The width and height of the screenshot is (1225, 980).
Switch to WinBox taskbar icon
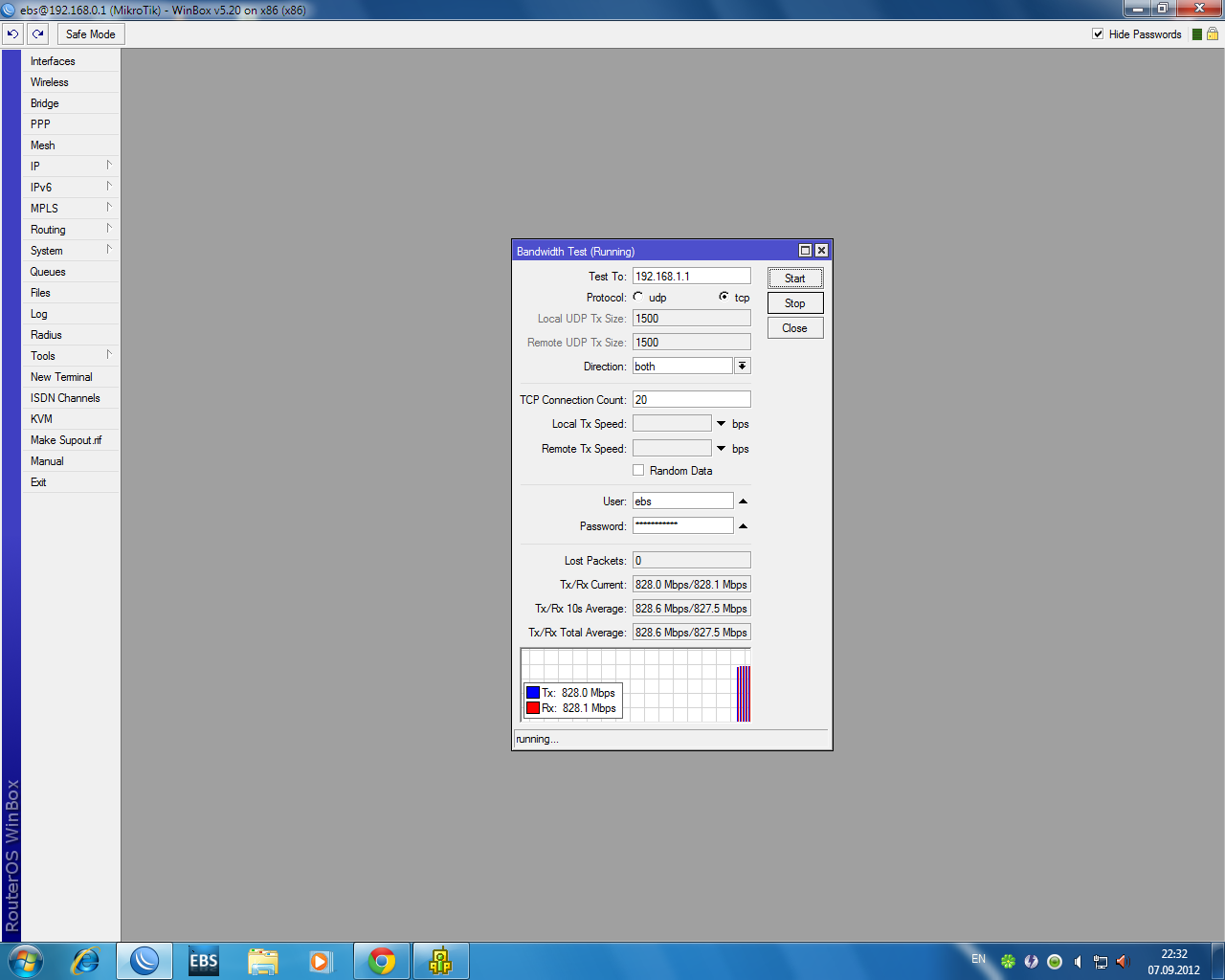(145, 961)
